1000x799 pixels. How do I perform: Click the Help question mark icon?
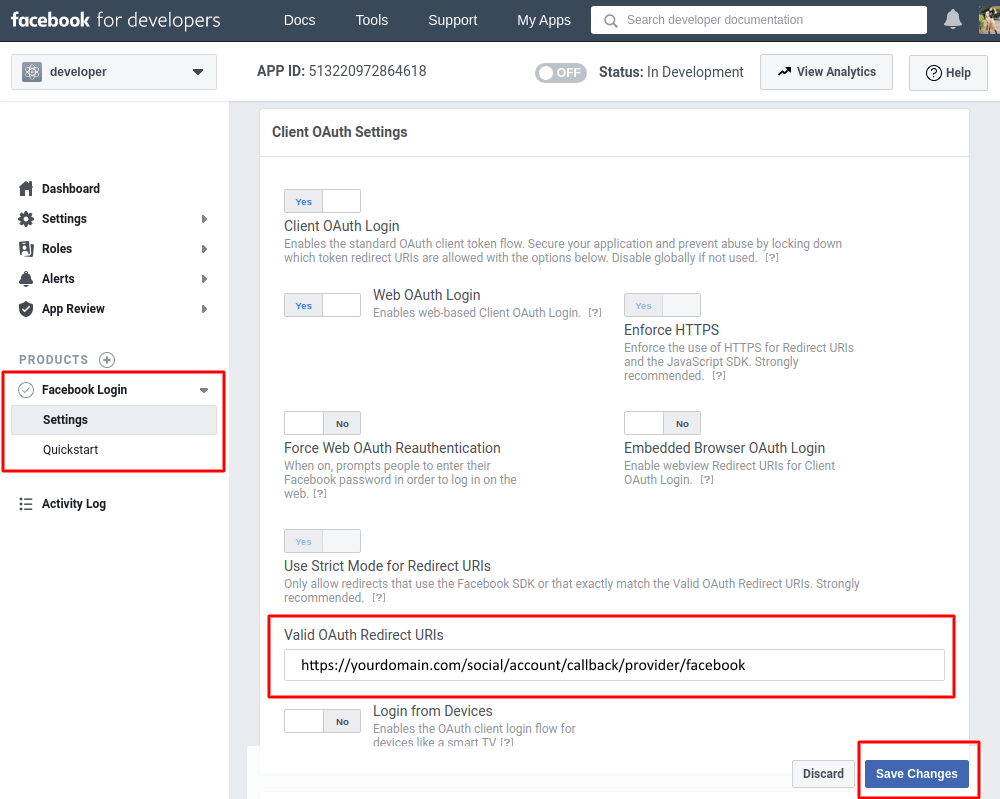[934, 73]
